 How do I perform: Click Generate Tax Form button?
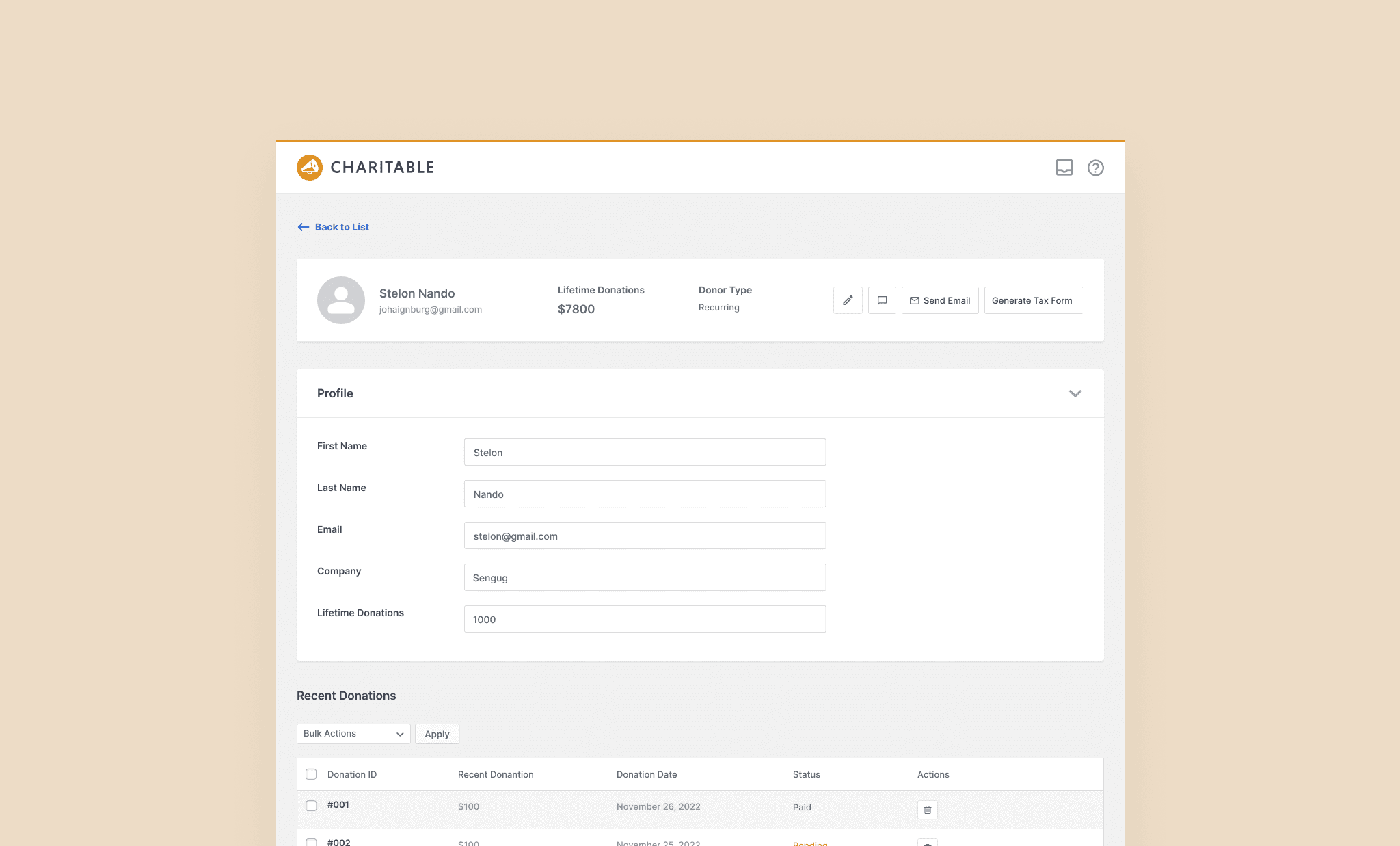tap(1033, 300)
